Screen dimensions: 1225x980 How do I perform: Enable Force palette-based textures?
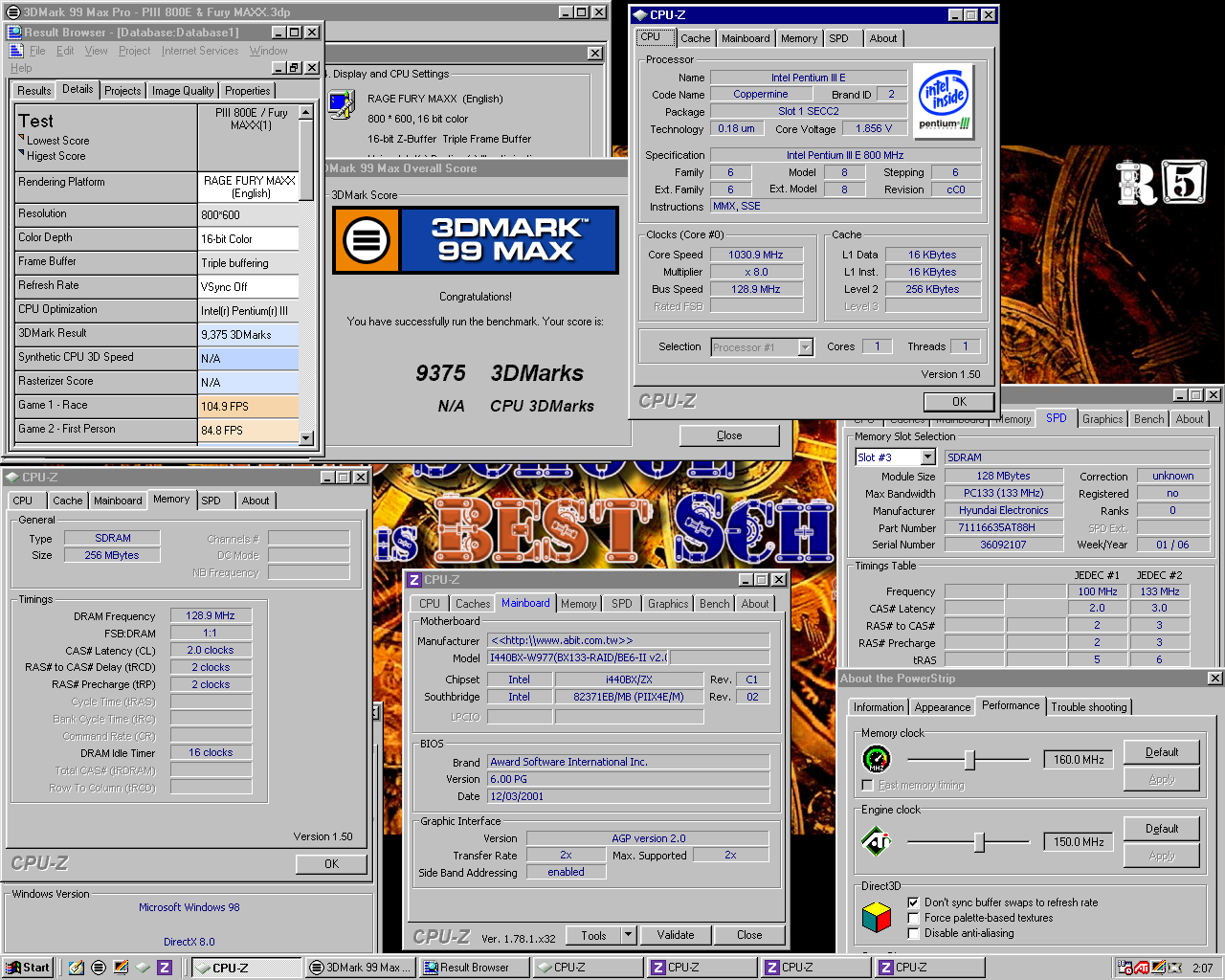pos(913,918)
